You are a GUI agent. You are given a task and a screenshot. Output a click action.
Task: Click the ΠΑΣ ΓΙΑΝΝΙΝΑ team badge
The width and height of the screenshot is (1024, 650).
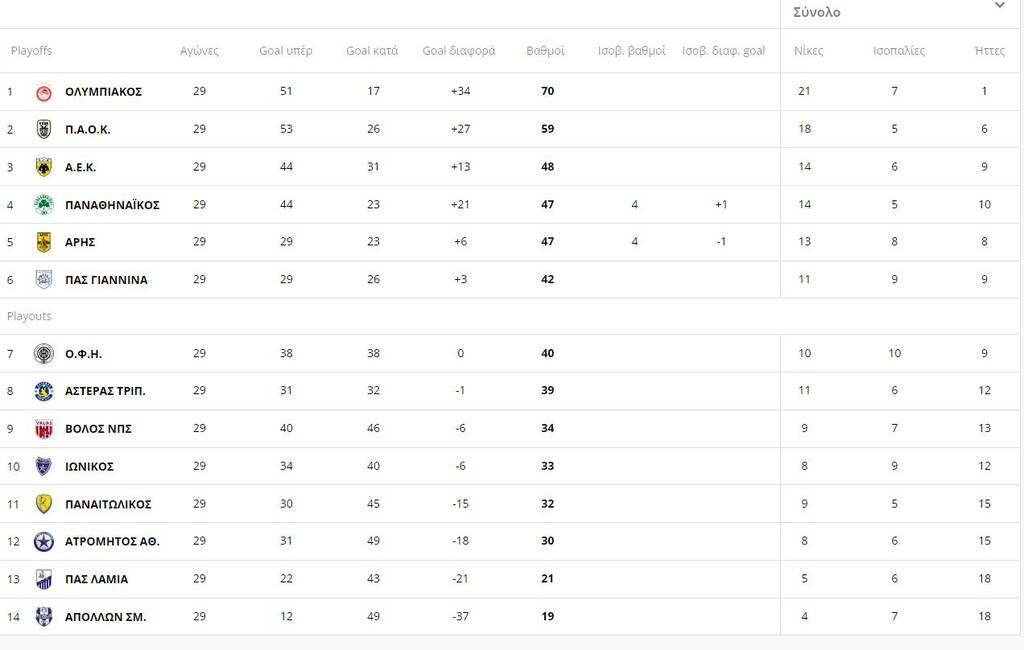coord(44,280)
